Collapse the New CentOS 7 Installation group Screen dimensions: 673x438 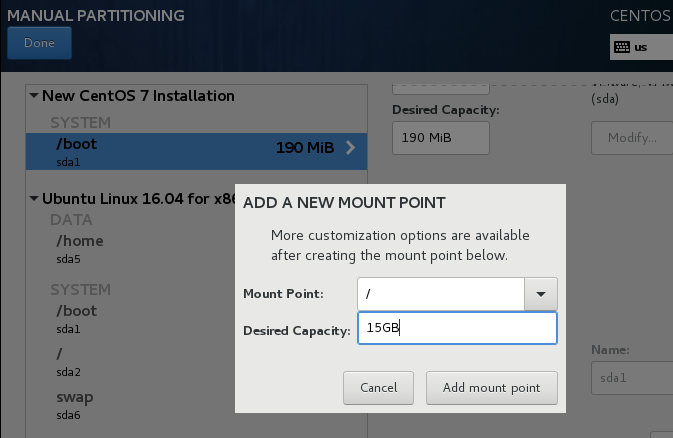(34, 95)
